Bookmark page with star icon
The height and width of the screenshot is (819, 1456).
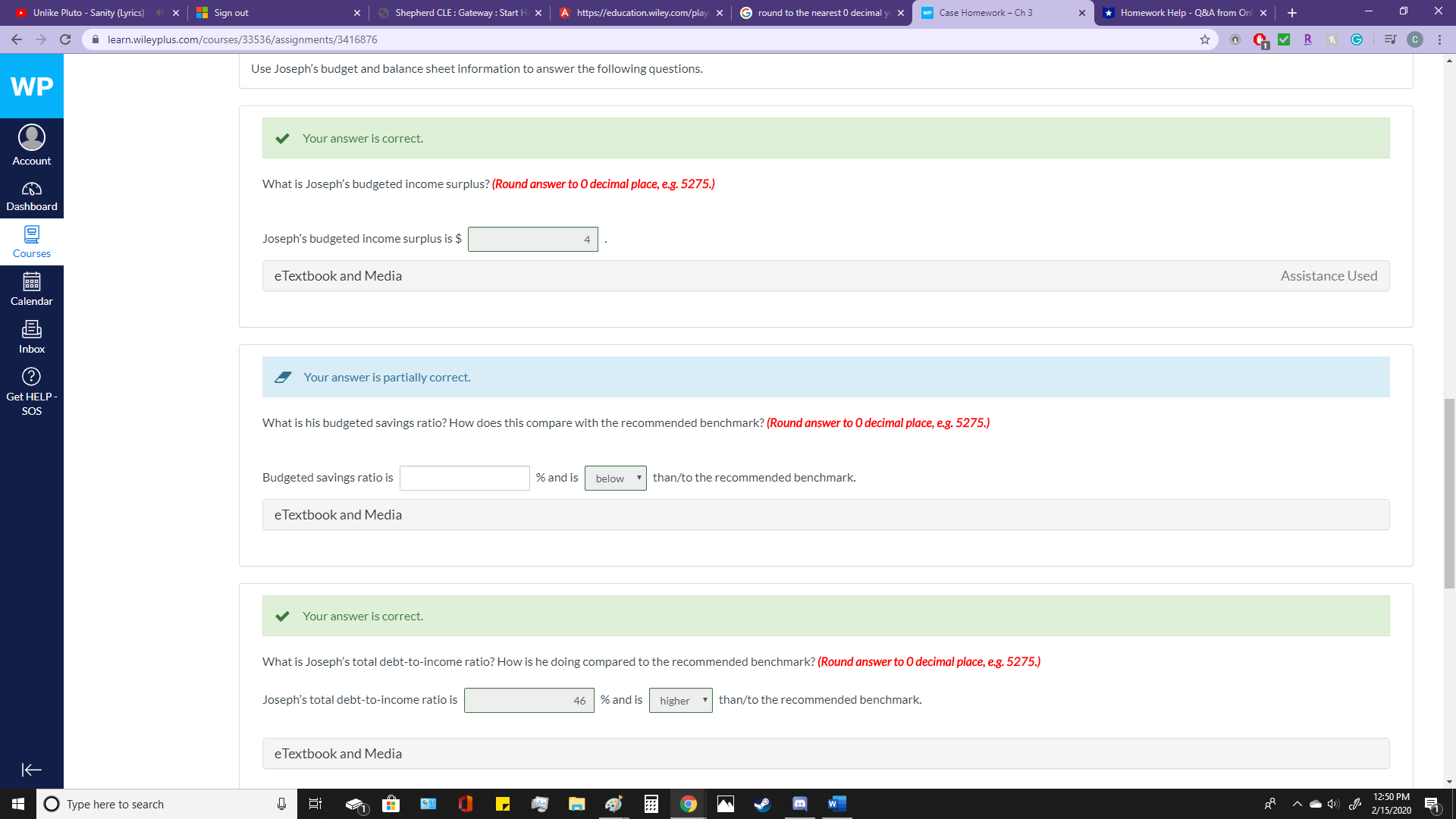1204,39
